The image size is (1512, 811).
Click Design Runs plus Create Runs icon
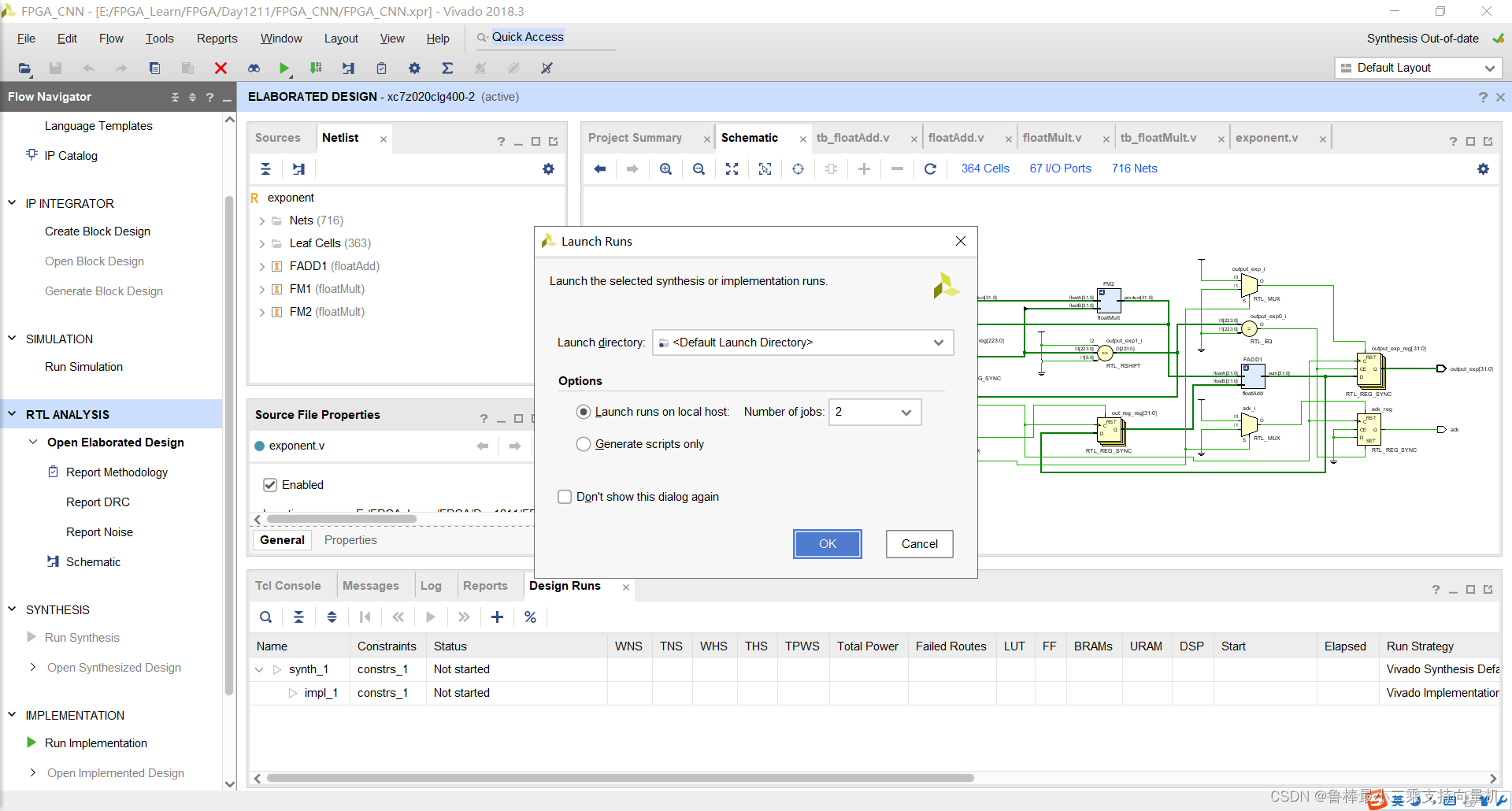[497, 617]
